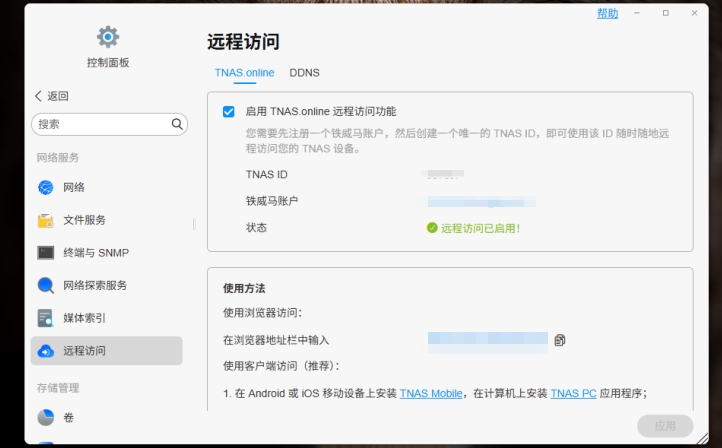The image size is (722, 448).
Task: Open the TNAS Mobile download link
Action: point(431,393)
